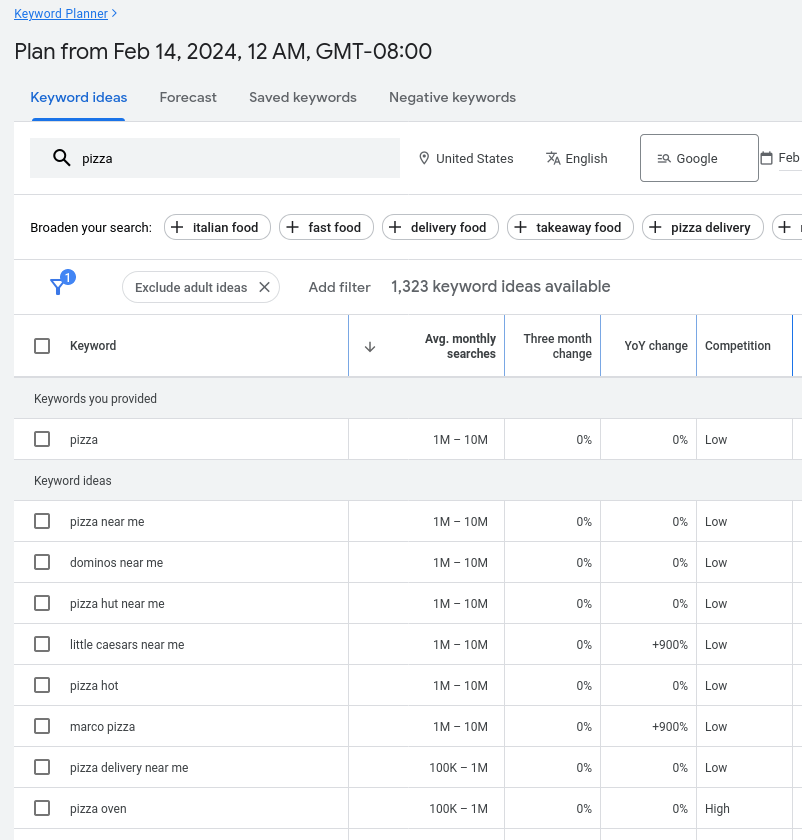802x840 pixels.
Task: Click the location pin icon
Action: [424, 158]
